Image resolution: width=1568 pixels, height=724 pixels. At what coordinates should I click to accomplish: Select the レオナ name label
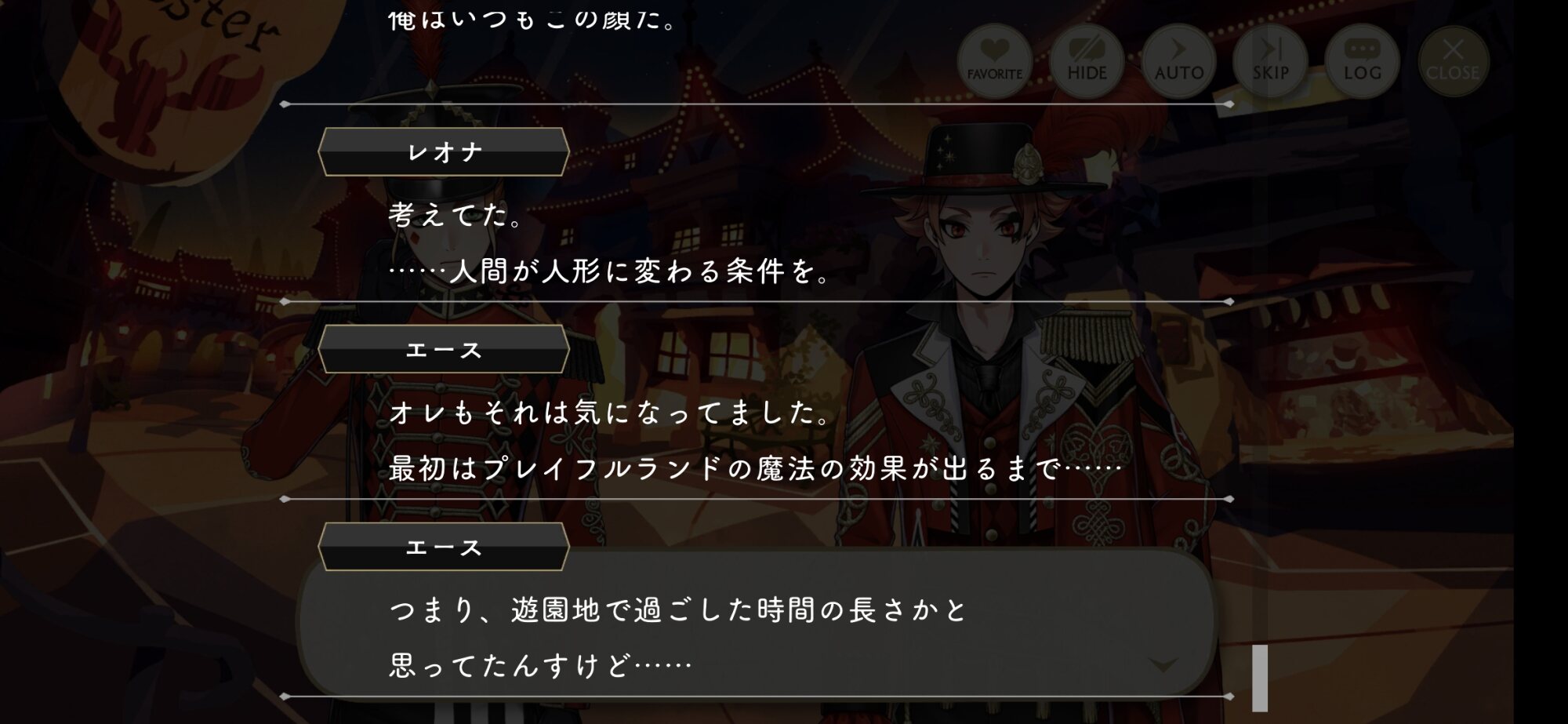444,152
